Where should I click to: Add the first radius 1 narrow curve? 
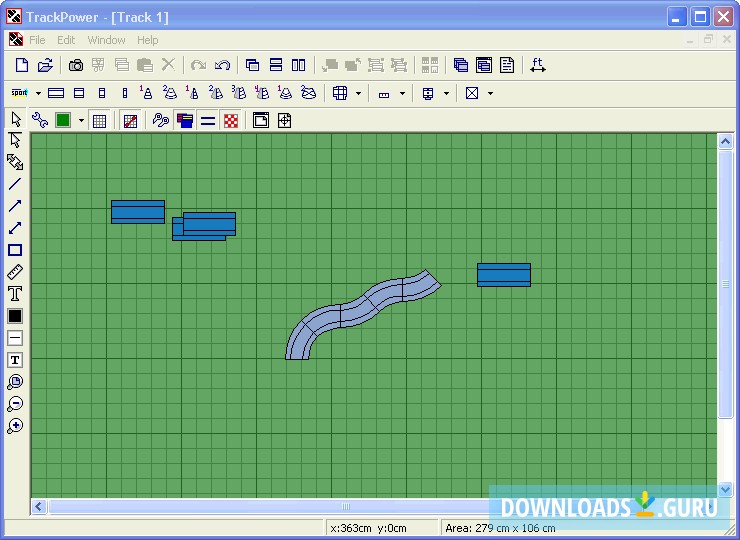click(146, 93)
